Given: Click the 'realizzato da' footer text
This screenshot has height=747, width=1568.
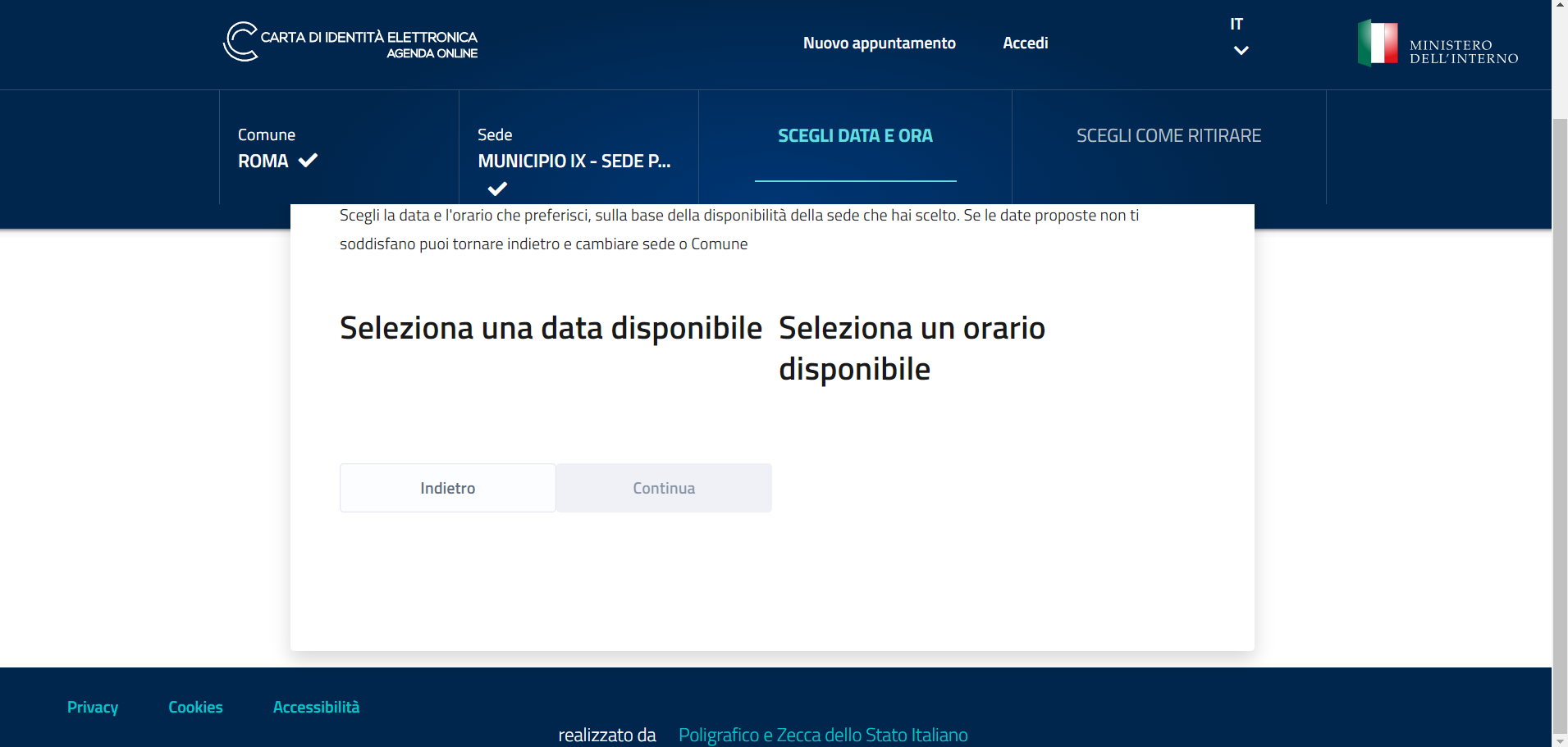Looking at the screenshot, I should (607, 735).
